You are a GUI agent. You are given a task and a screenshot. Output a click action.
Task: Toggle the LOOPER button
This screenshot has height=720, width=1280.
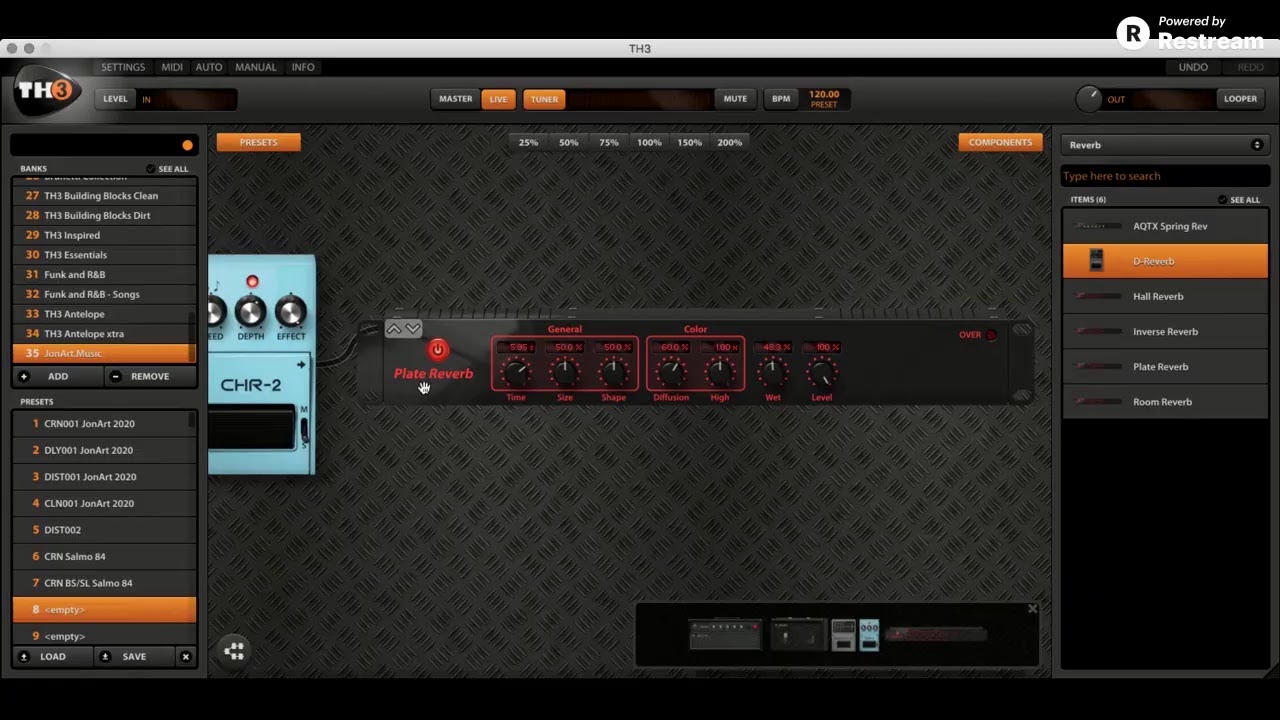pyautogui.click(x=1240, y=99)
